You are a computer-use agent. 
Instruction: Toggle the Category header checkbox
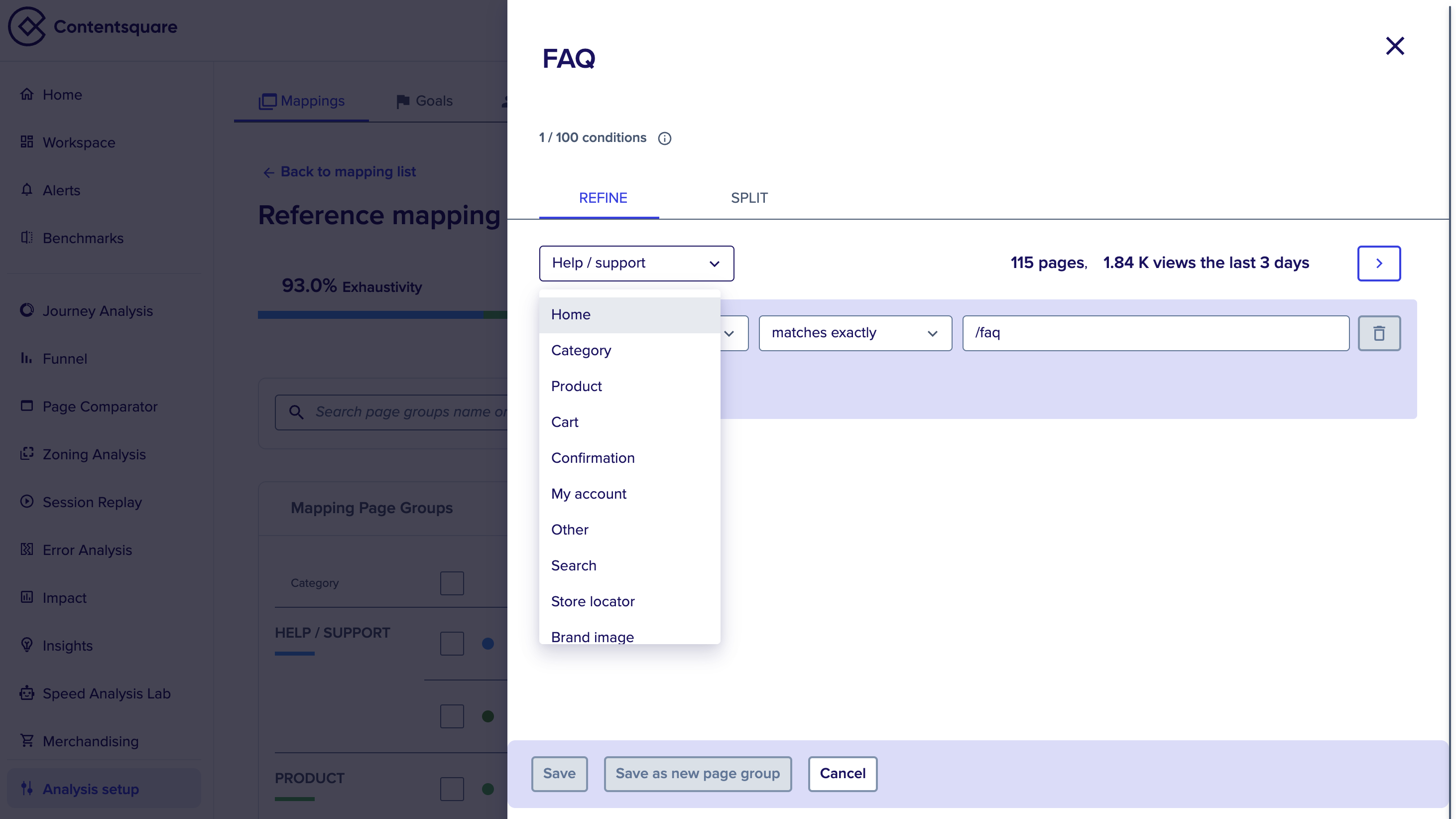click(x=452, y=583)
